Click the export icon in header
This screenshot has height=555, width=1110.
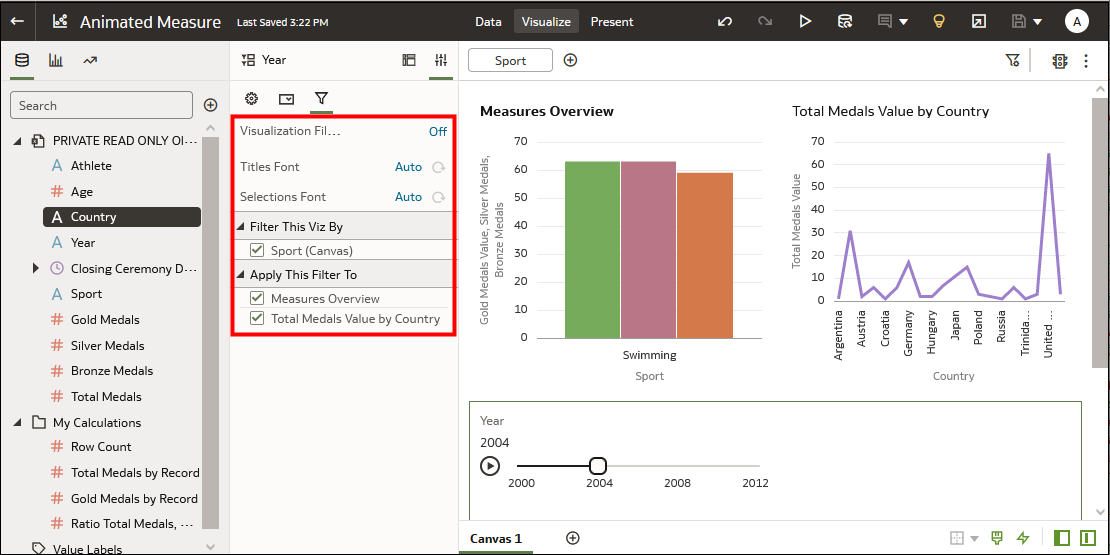[x=978, y=21]
